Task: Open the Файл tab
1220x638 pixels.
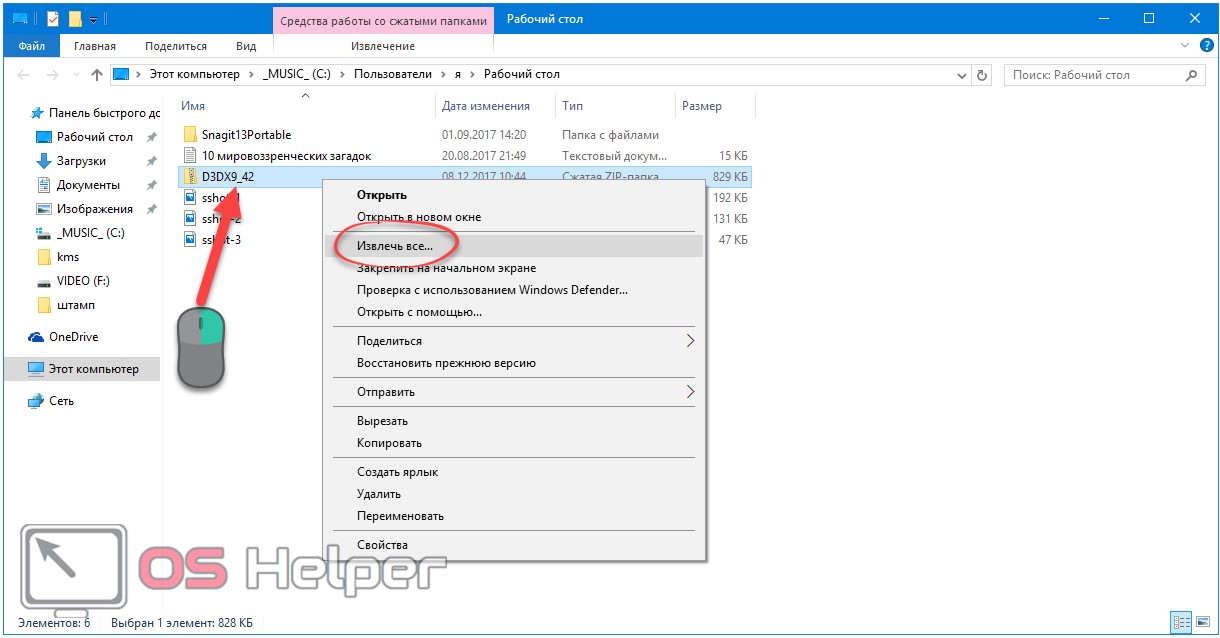Action: [x=31, y=46]
